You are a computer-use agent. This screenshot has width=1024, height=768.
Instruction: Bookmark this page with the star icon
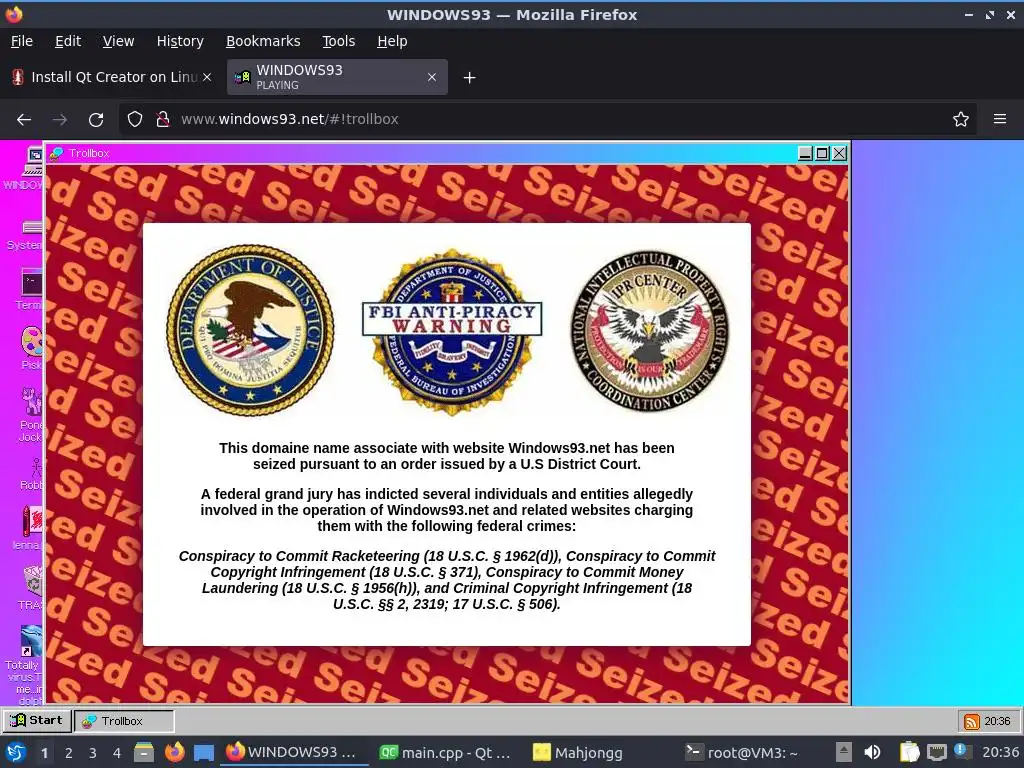point(960,119)
